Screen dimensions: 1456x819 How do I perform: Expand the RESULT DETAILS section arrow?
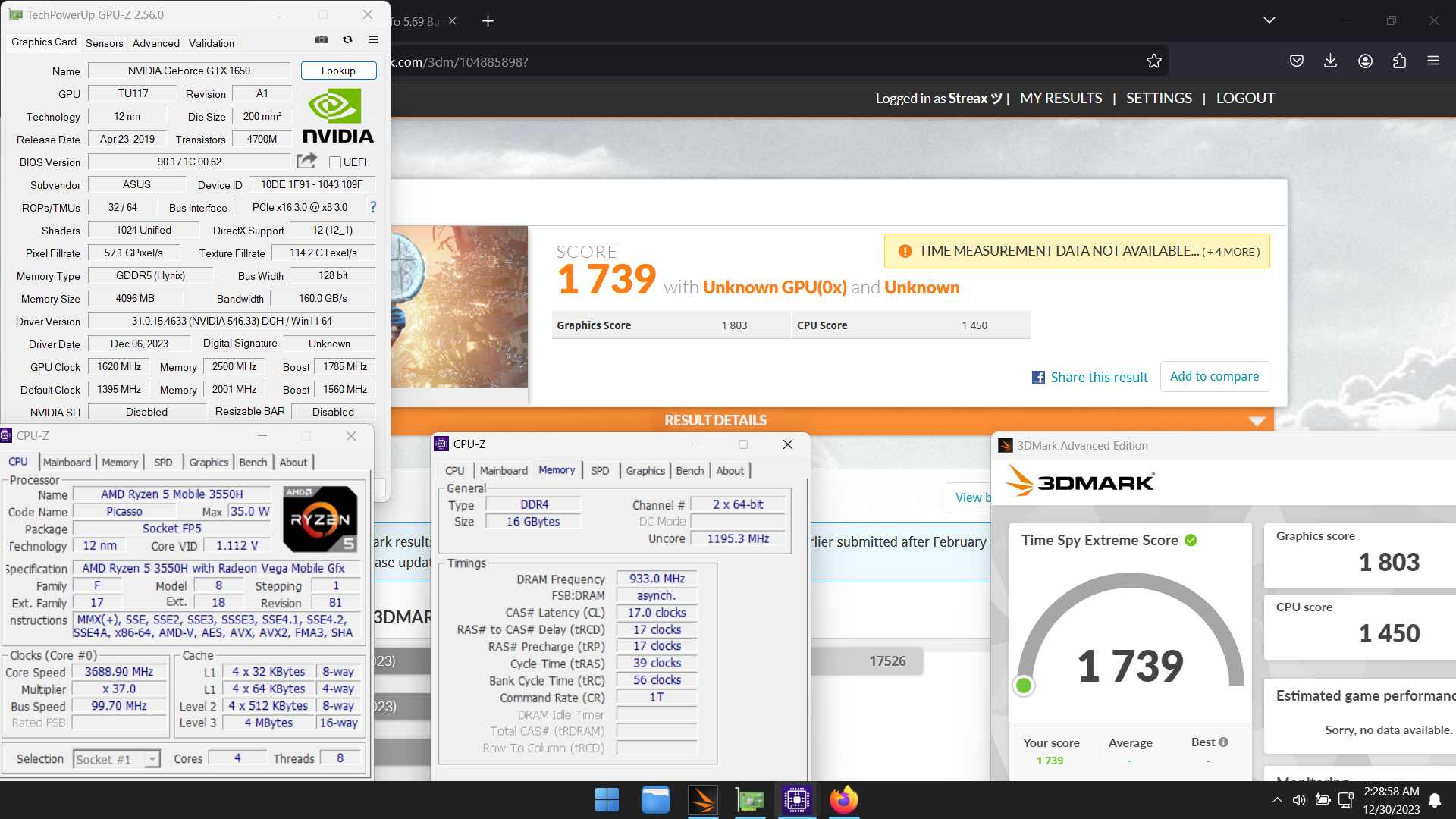pos(1257,421)
